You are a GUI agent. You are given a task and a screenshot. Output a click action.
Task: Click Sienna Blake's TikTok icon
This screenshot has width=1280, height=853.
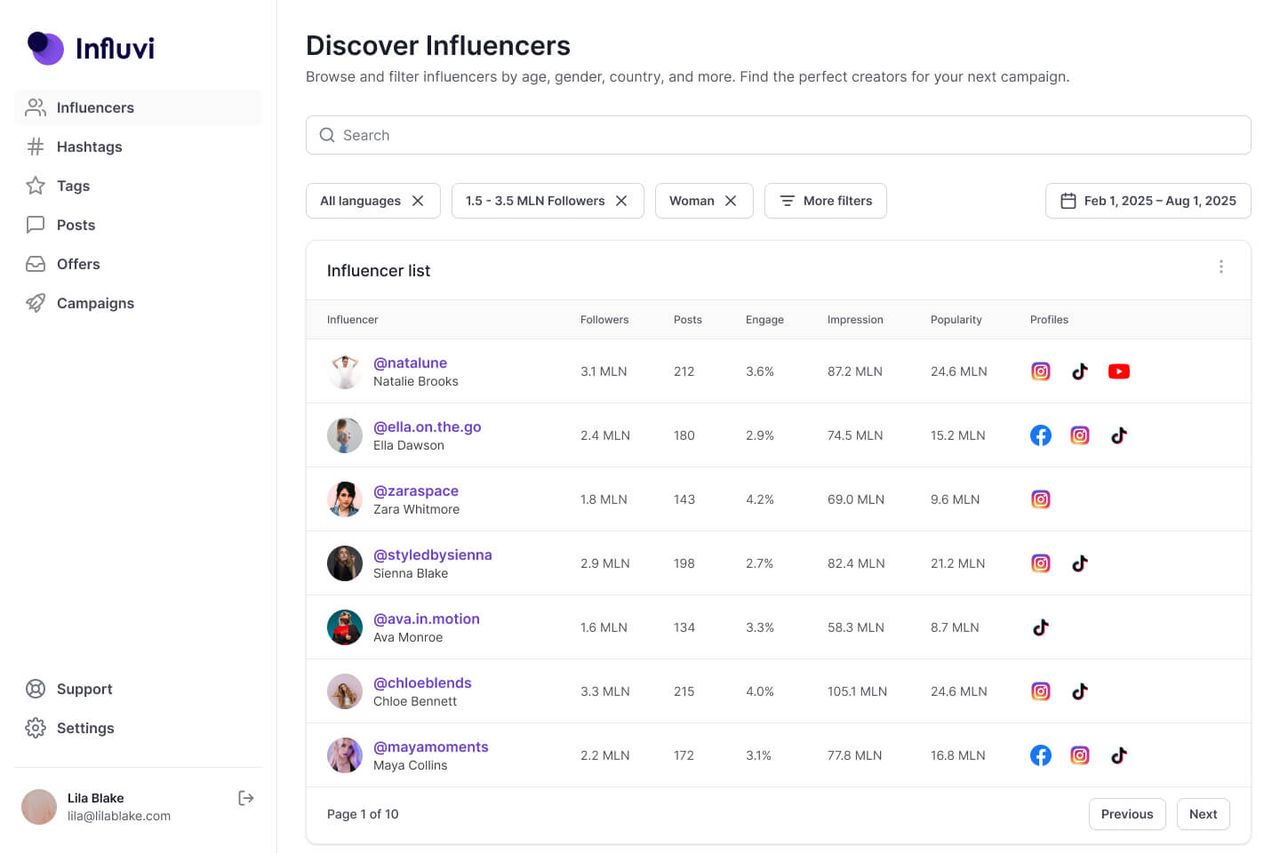click(1080, 563)
